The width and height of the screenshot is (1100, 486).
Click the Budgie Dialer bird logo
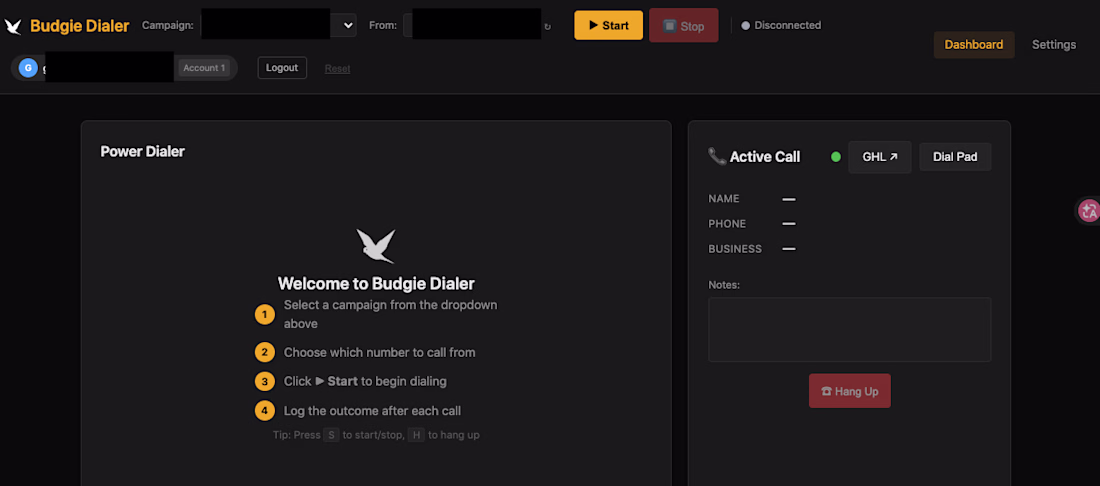(13, 27)
